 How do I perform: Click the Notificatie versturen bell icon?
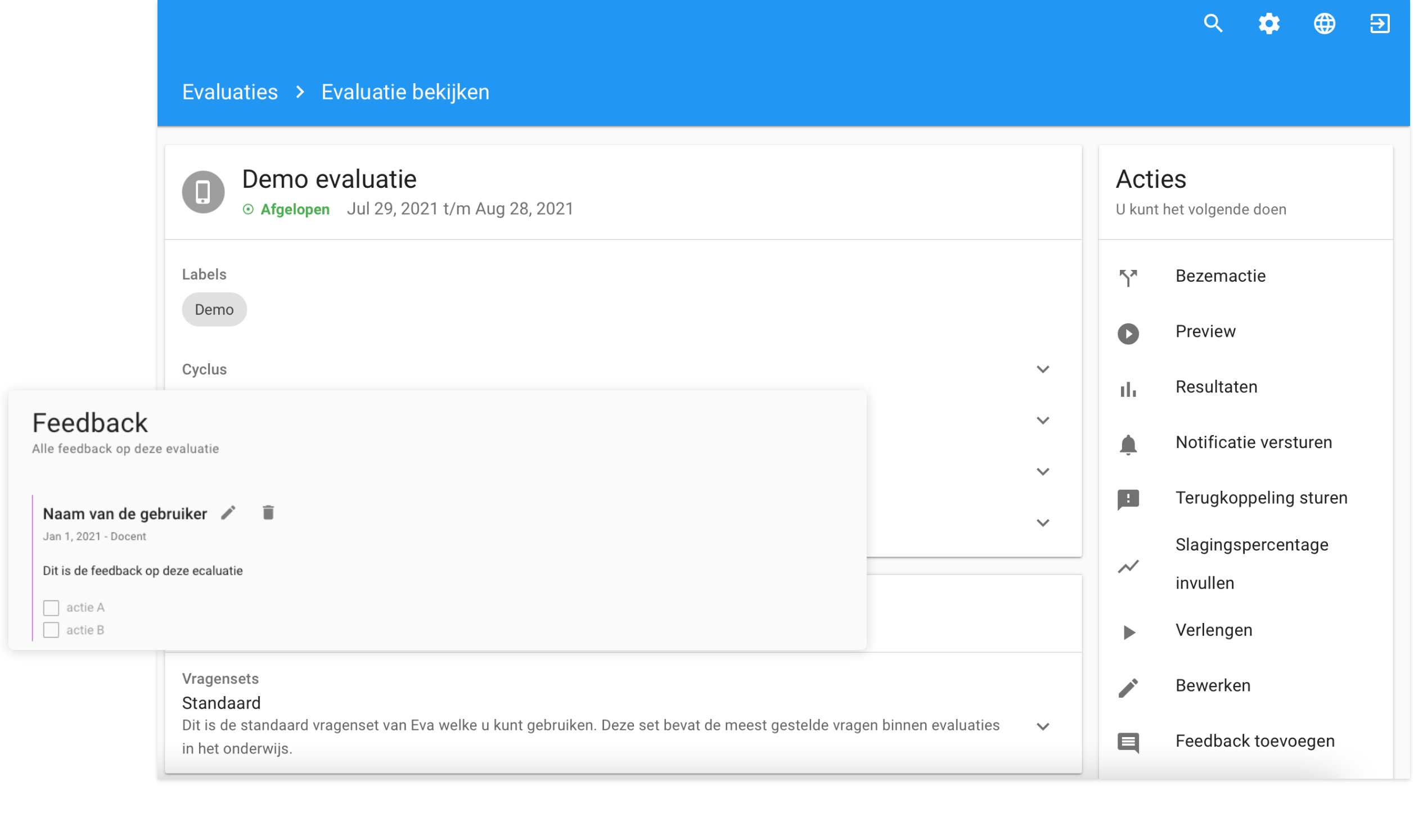click(1128, 445)
